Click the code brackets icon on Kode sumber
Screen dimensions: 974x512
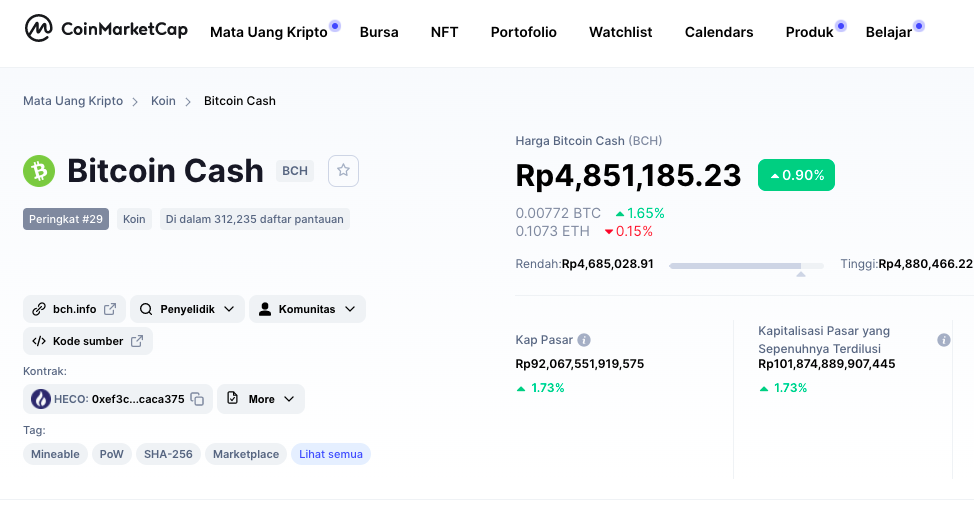(39, 341)
